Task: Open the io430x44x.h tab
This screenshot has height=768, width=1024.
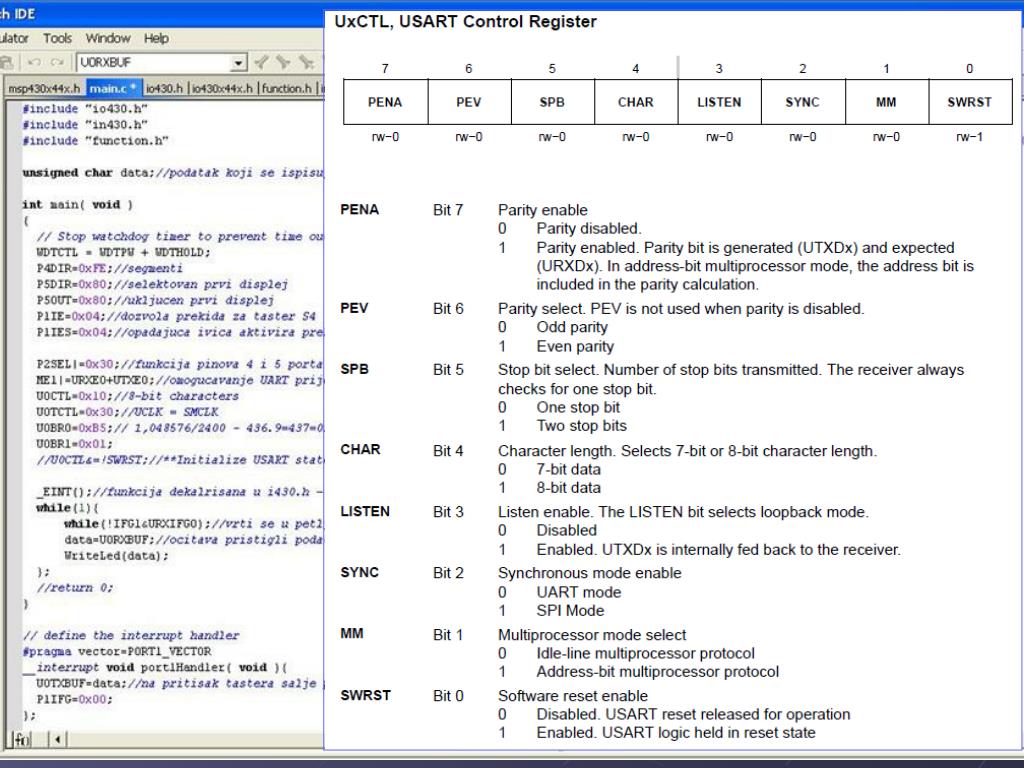Action: pyautogui.click(x=221, y=88)
